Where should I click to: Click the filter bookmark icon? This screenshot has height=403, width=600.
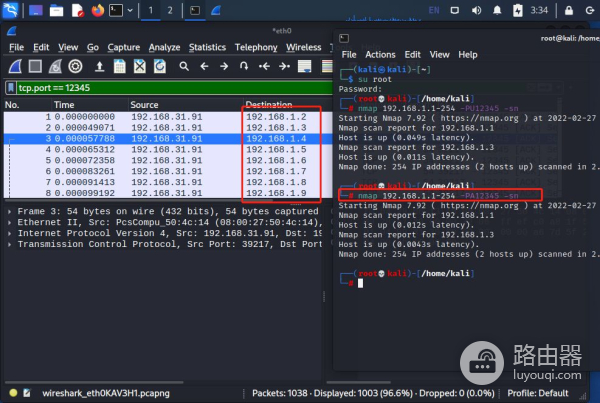tap(10, 88)
